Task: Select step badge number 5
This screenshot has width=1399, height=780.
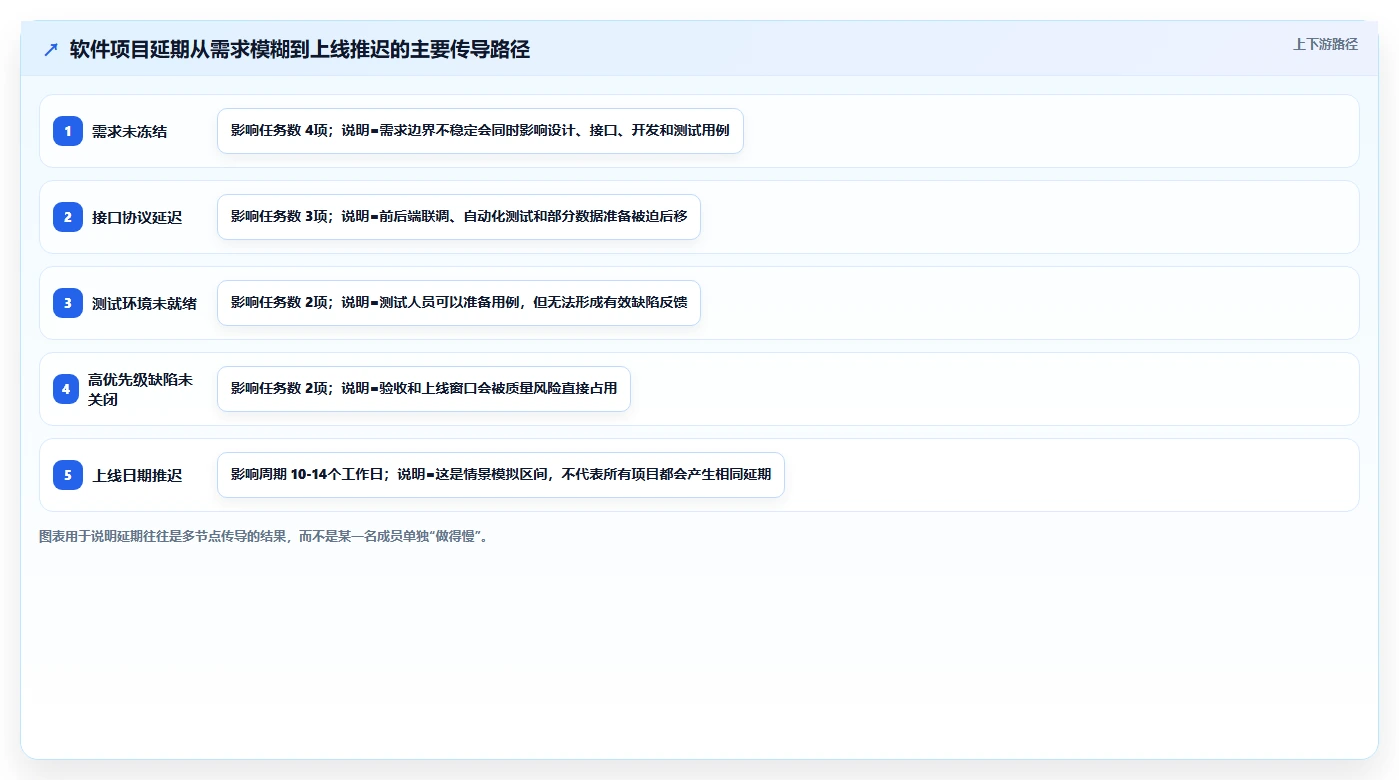Action: click(x=68, y=475)
